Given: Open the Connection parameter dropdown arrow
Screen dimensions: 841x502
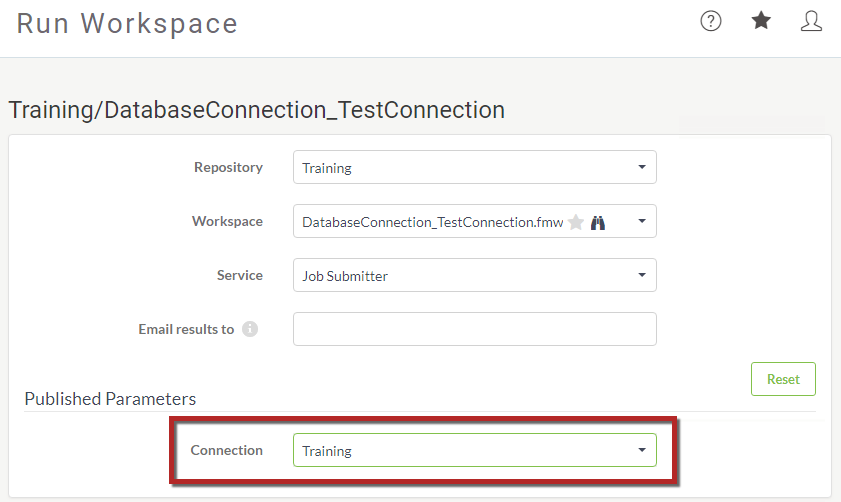Looking at the screenshot, I should tap(641, 450).
